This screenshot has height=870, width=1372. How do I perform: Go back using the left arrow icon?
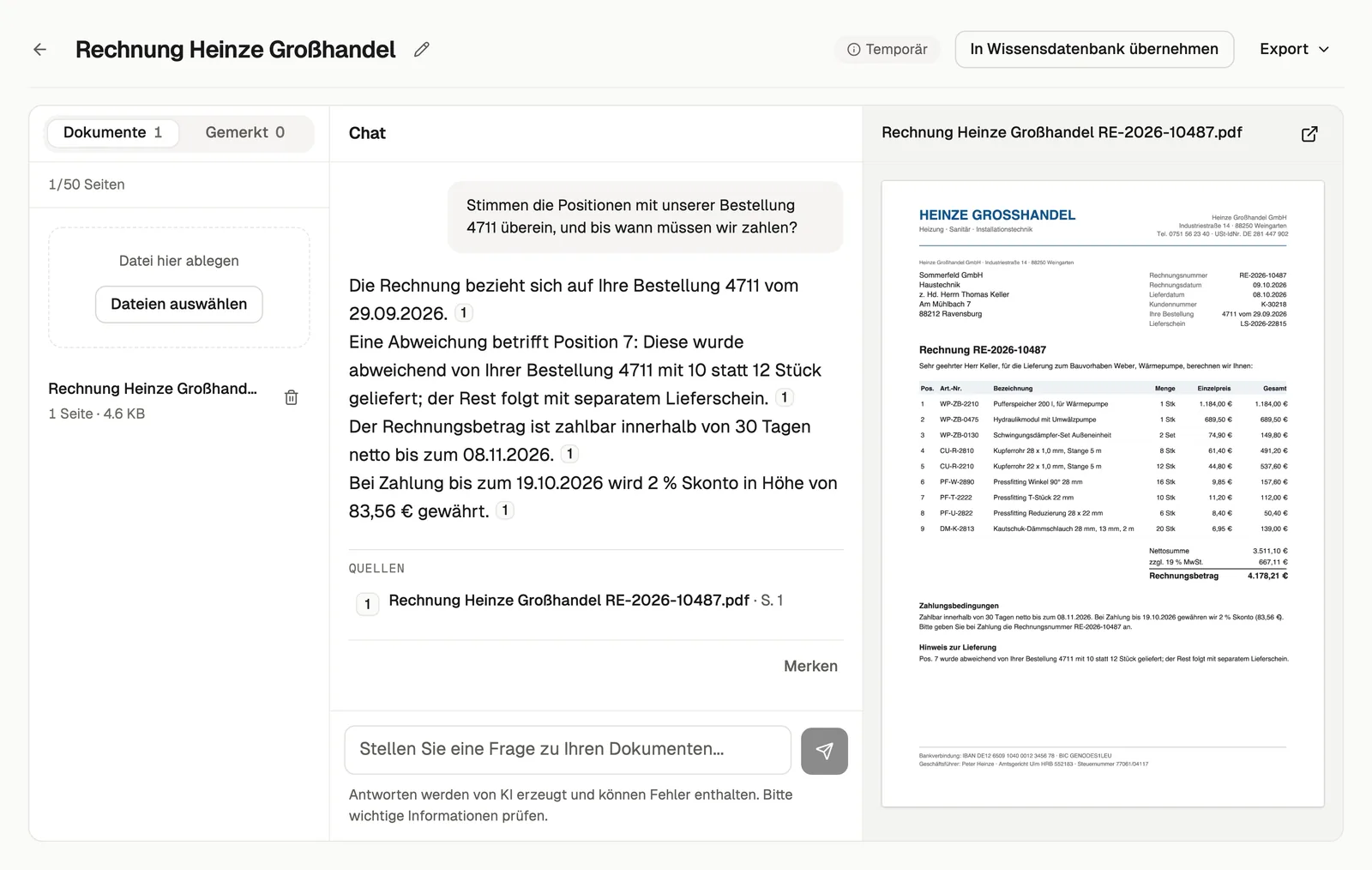tap(40, 50)
